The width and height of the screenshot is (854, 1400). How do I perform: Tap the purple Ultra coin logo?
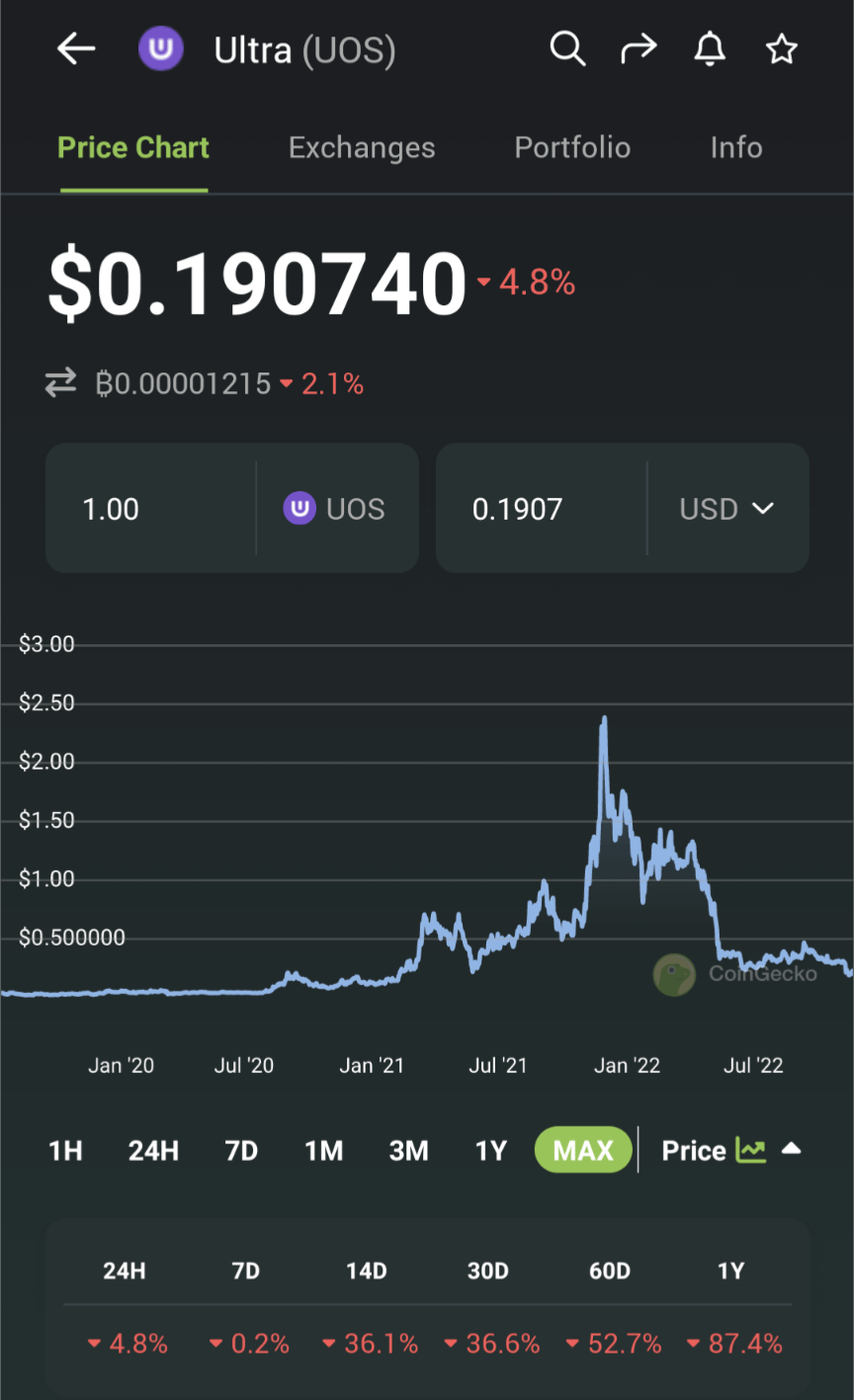click(160, 49)
